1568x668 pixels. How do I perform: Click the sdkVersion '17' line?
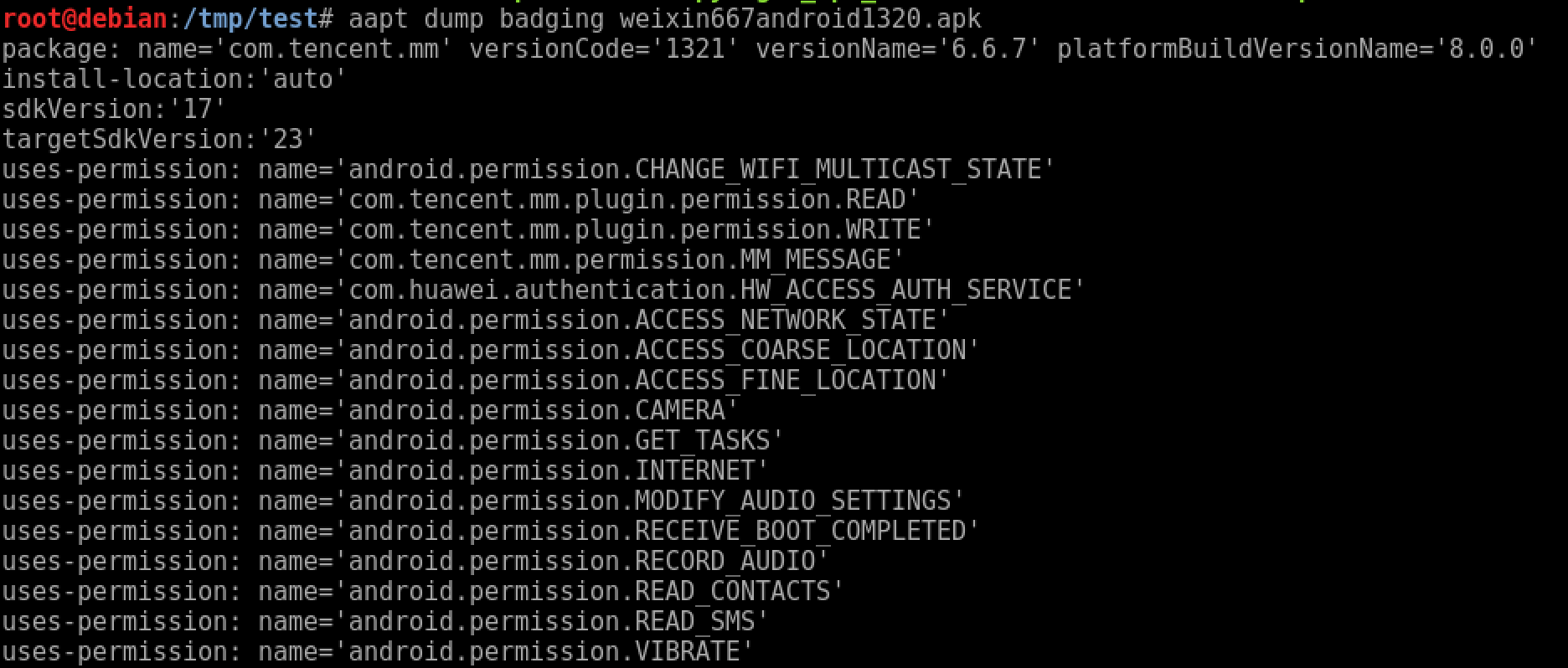click(113, 109)
